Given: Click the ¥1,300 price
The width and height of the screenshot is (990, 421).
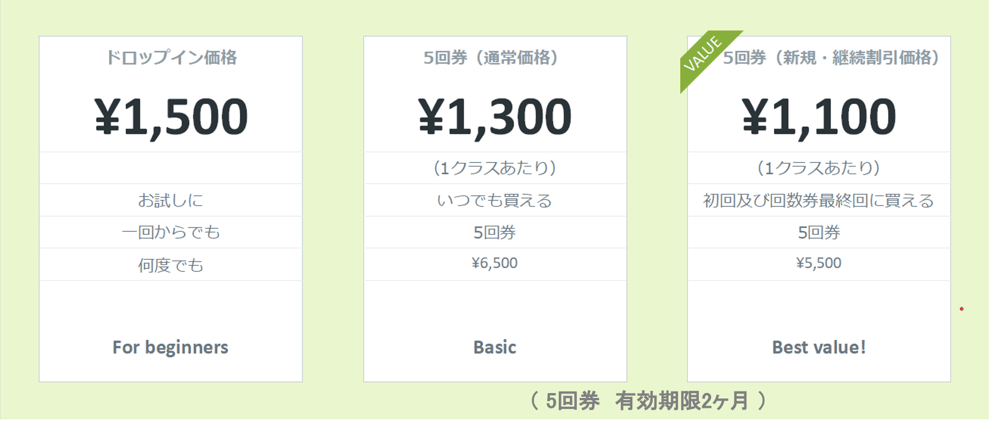Looking at the screenshot, I should [495, 116].
